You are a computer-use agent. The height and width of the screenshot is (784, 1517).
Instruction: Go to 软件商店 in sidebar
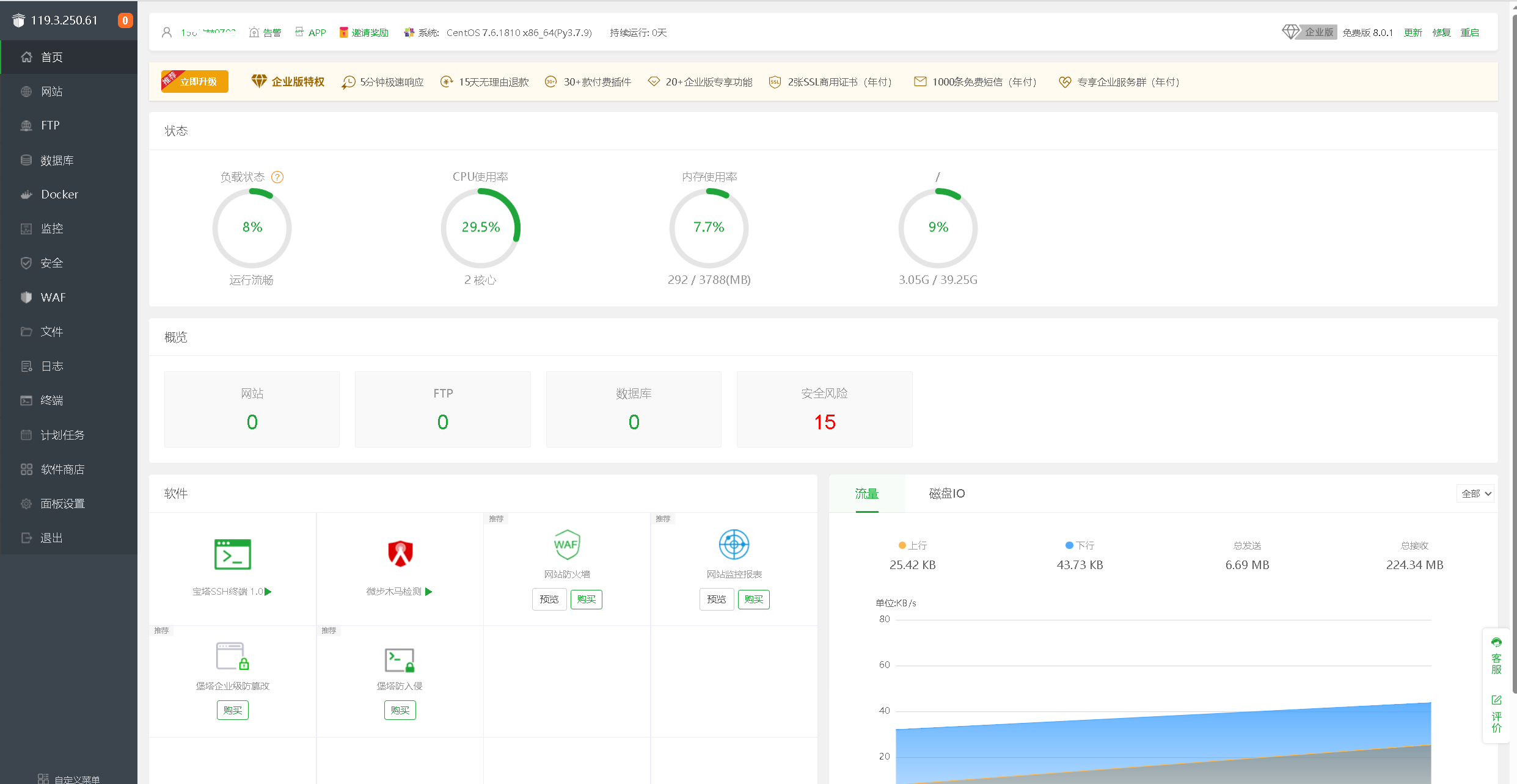[62, 469]
